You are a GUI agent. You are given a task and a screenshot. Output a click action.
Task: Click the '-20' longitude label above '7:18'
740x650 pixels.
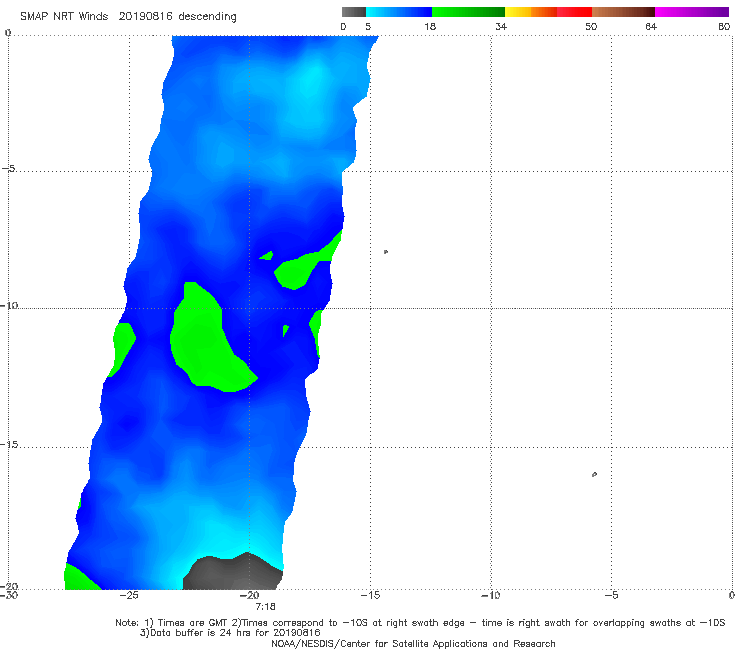[250, 595]
